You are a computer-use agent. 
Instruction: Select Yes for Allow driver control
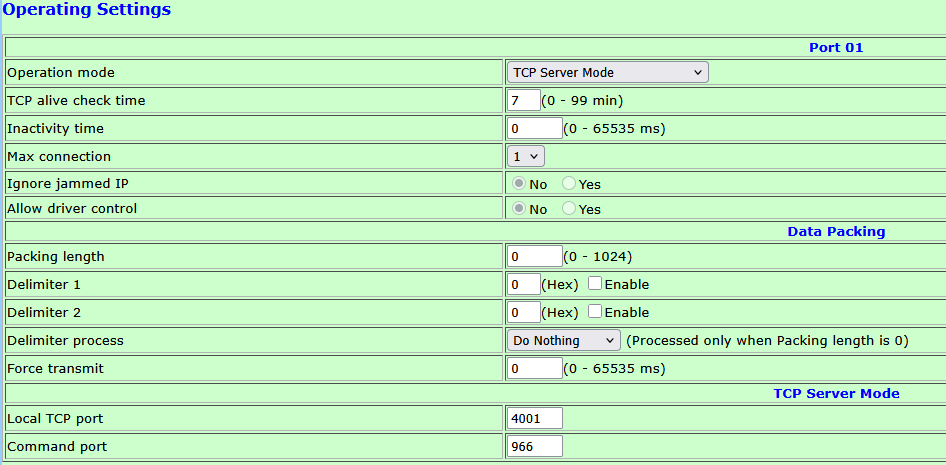(x=569, y=209)
